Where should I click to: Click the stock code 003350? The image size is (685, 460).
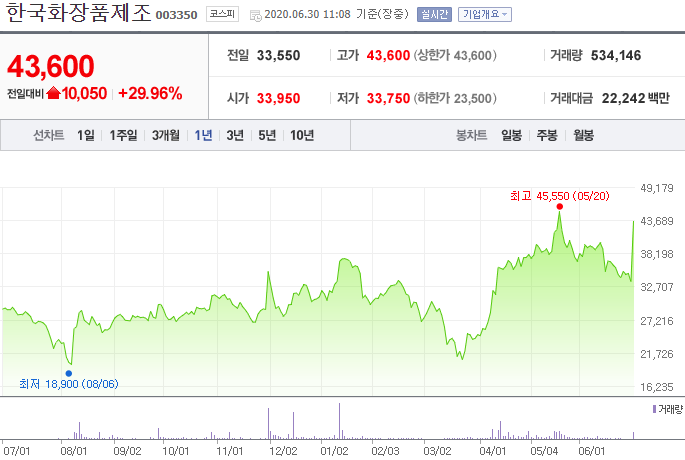click(x=176, y=15)
